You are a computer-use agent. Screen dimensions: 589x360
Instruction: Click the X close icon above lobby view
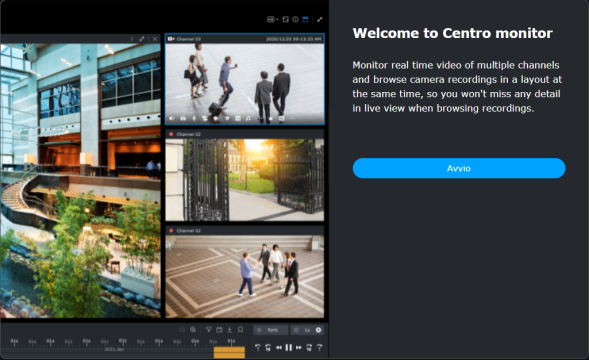coord(155,39)
